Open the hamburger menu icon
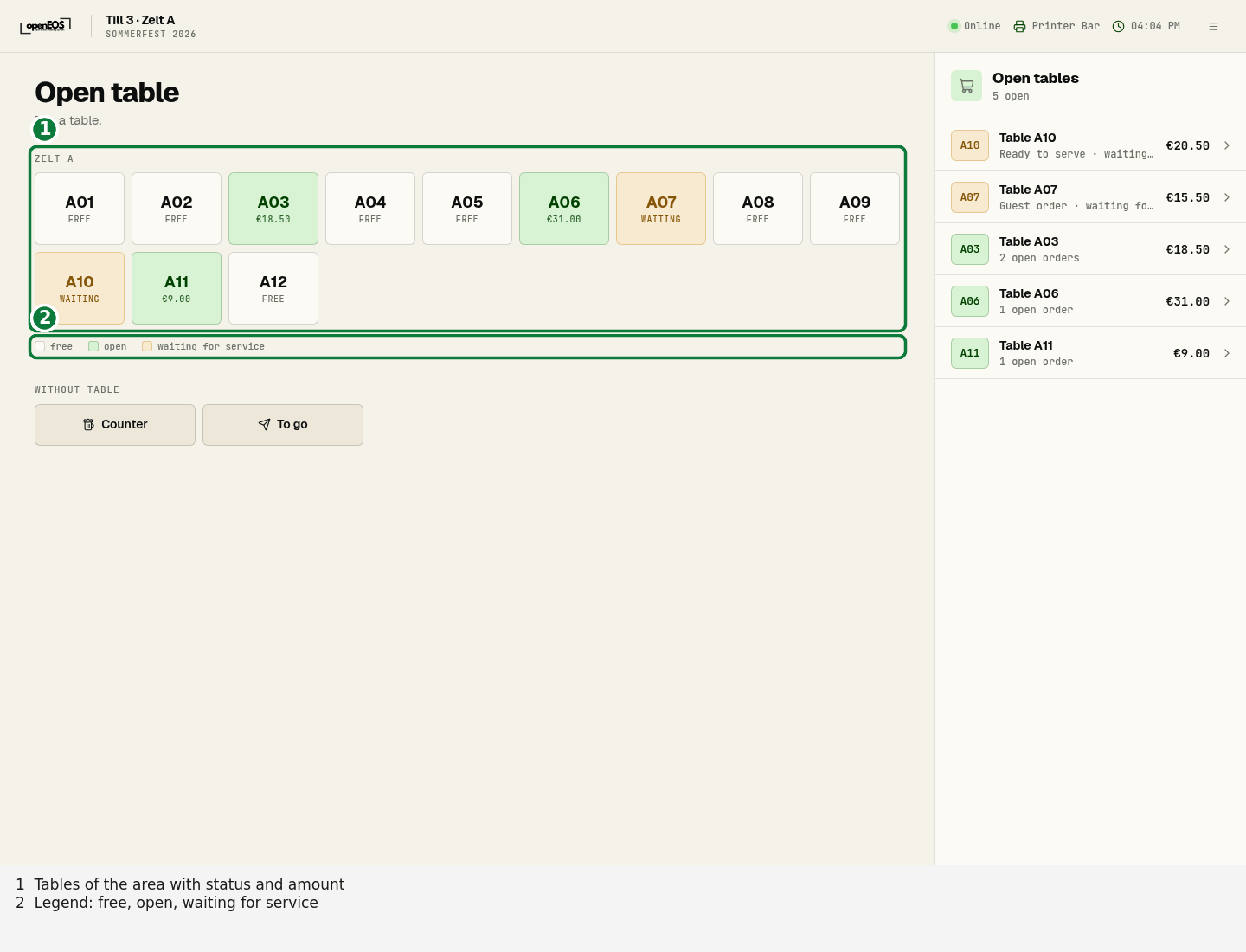Viewport: 1246px width, 952px height. [1213, 26]
